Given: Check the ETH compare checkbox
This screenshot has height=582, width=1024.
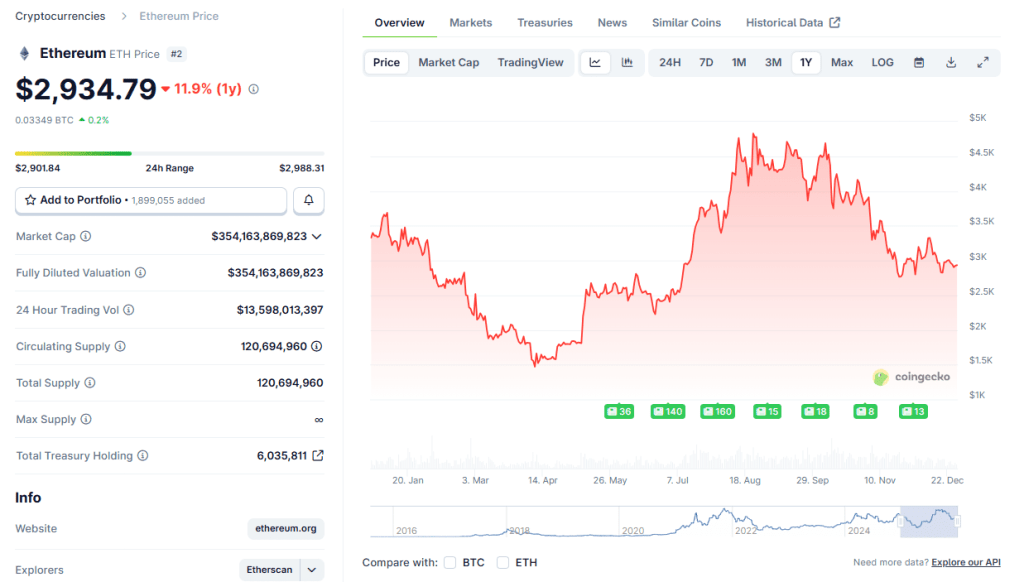Looking at the screenshot, I should tap(502, 562).
